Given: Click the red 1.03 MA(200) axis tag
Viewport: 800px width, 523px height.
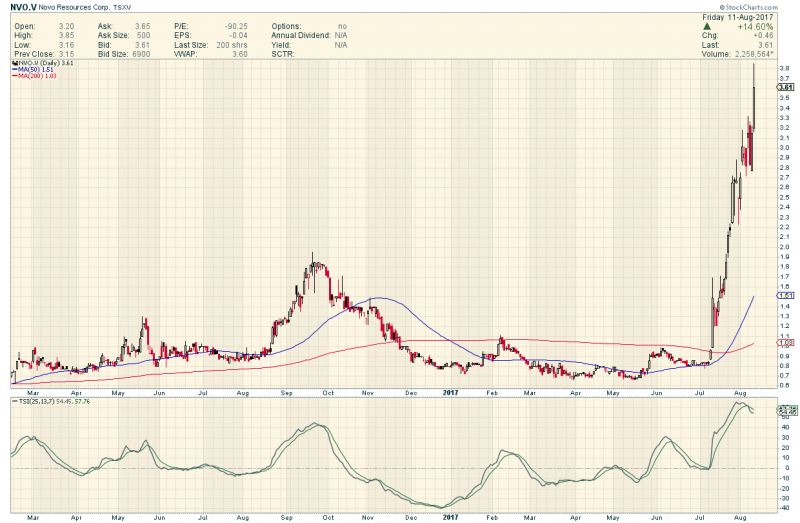Looking at the screenshot, I should [786, 343].
